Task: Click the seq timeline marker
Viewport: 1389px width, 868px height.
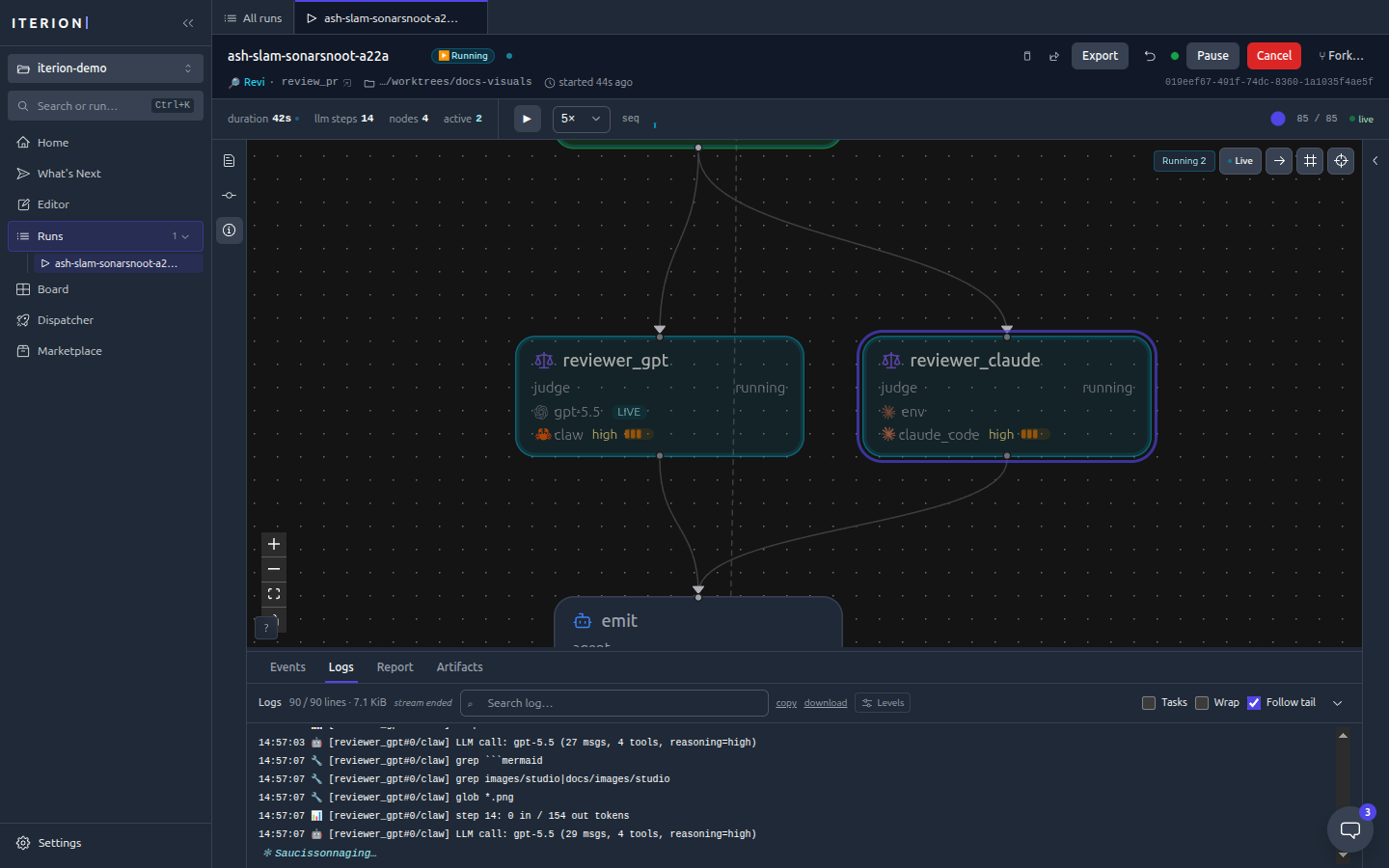Action: coord(655,124)
